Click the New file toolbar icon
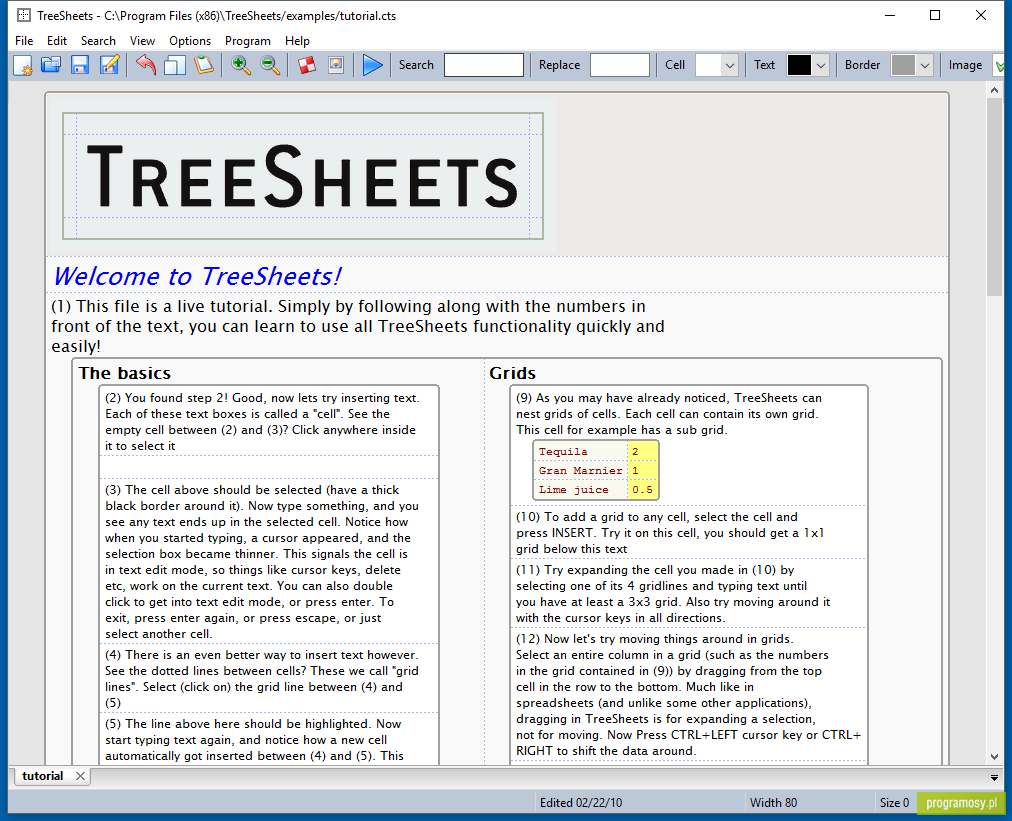This screenshot has height=821, width=1012. (23, 65)
